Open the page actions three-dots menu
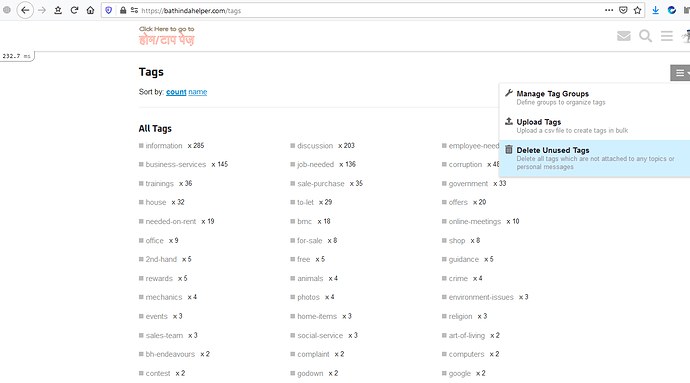Image resolution: width=690 pixels, height=383 pixels. pyautogui.click(x=609, y=10)
